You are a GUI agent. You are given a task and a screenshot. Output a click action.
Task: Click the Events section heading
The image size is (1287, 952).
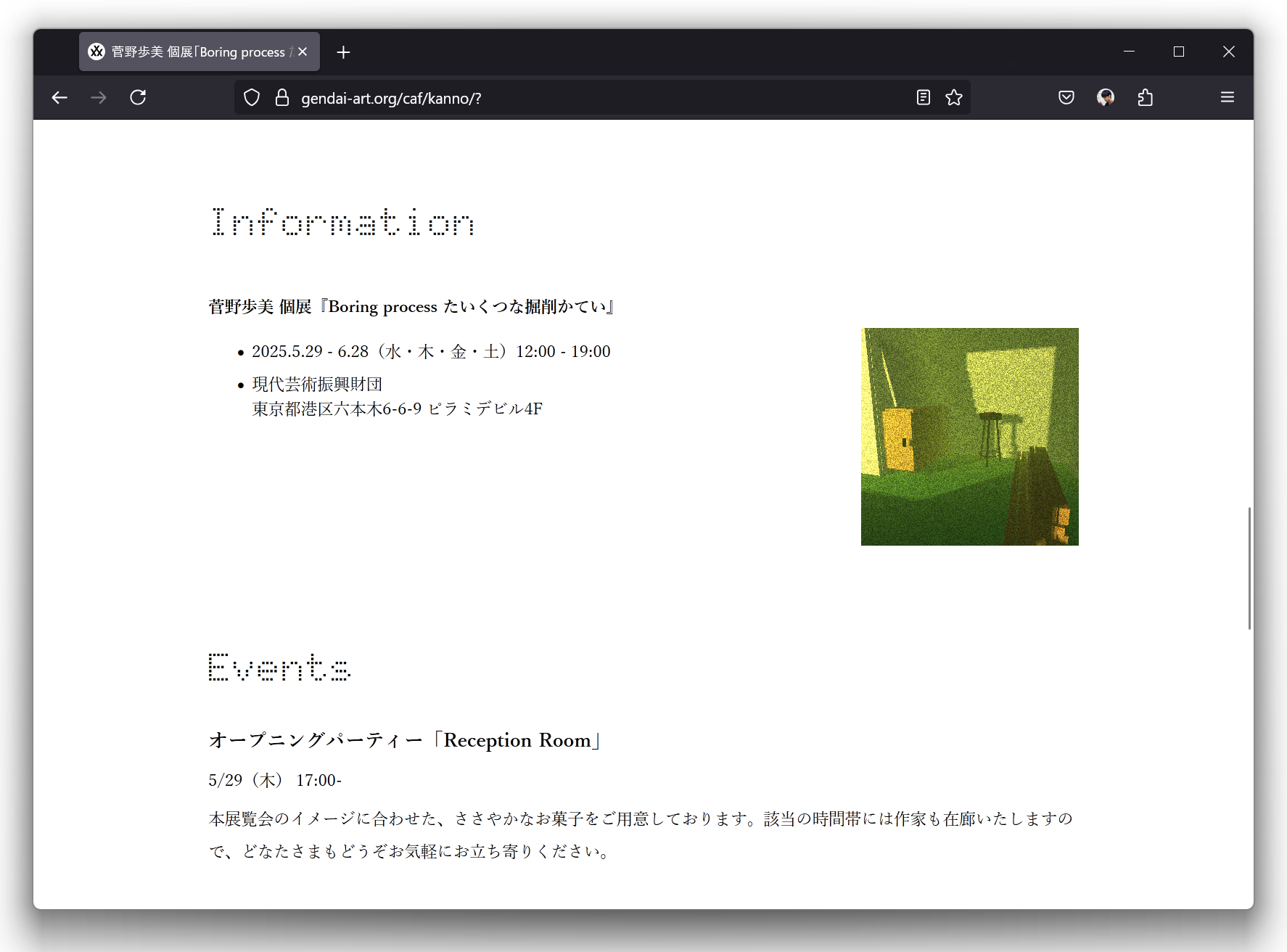pos(279,668)
